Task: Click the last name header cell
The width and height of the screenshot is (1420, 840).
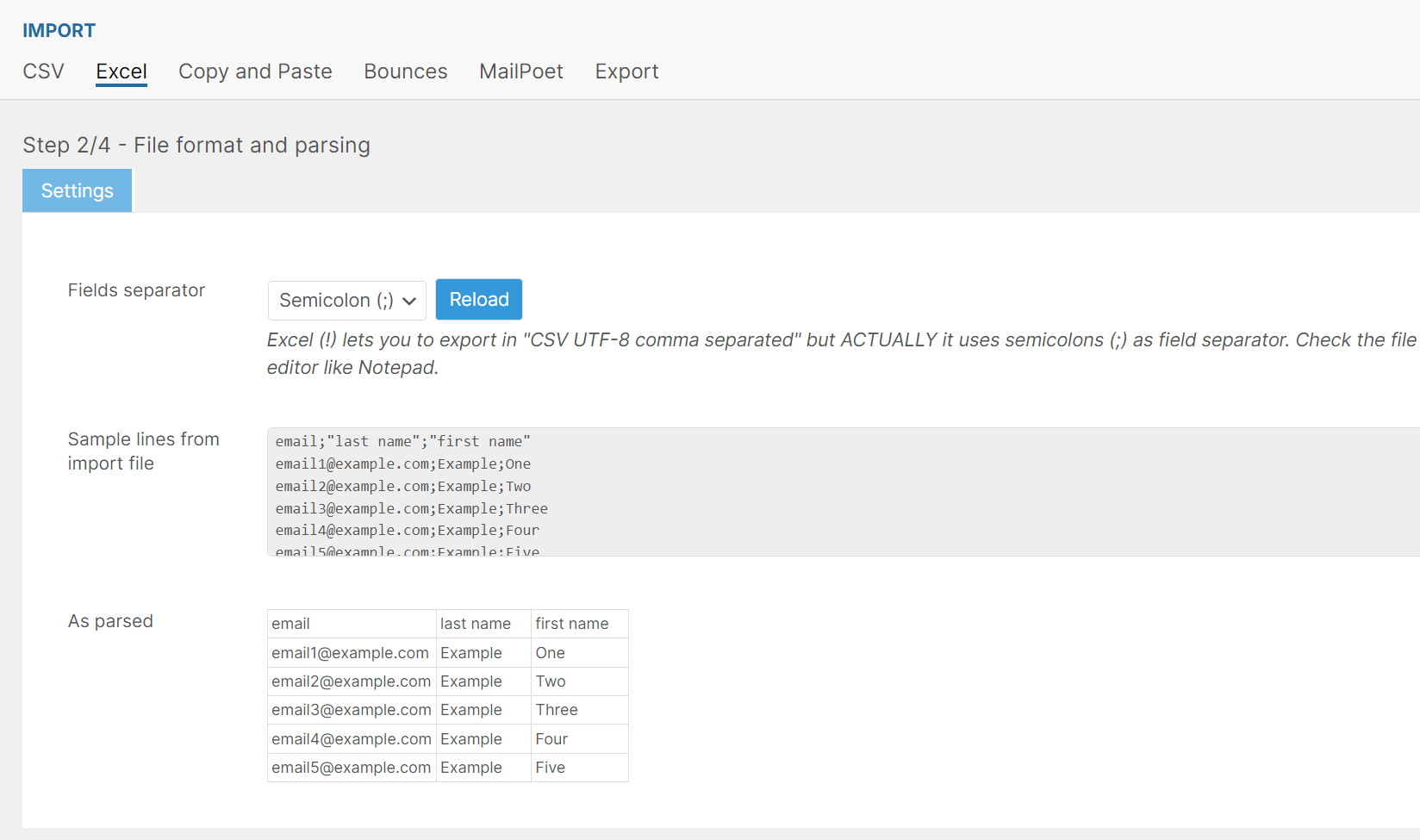Action: coord(483,623)
